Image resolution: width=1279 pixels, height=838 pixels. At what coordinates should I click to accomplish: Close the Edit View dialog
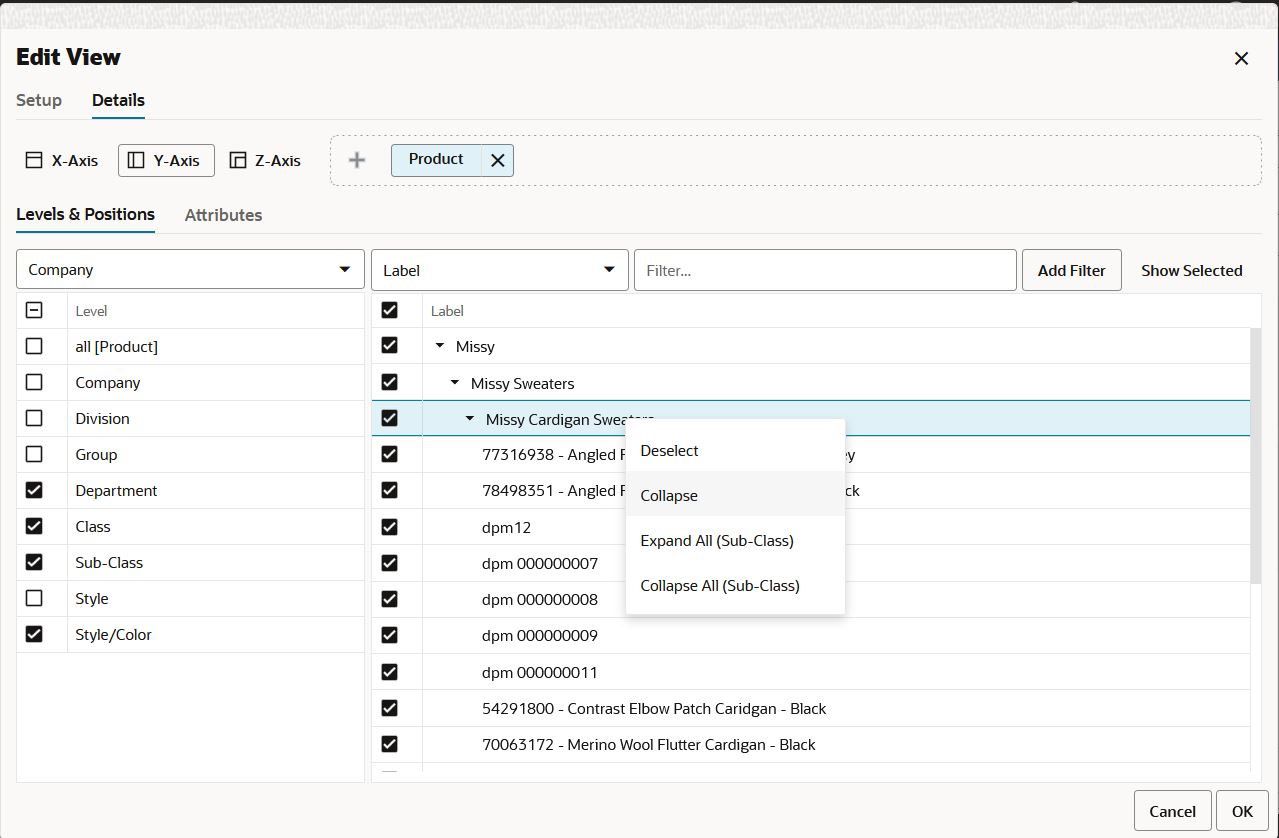1241,58
